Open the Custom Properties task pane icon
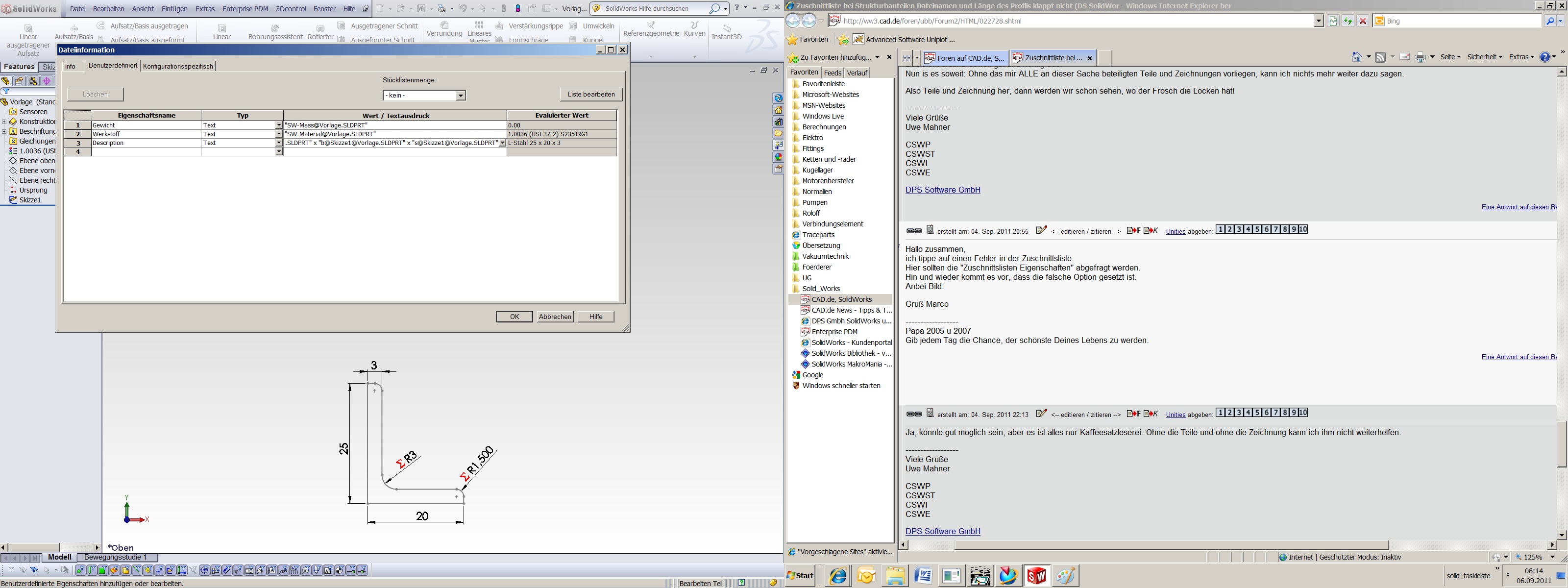The width and height of the screenshot is (1568, 588). (x=779, y=169)
